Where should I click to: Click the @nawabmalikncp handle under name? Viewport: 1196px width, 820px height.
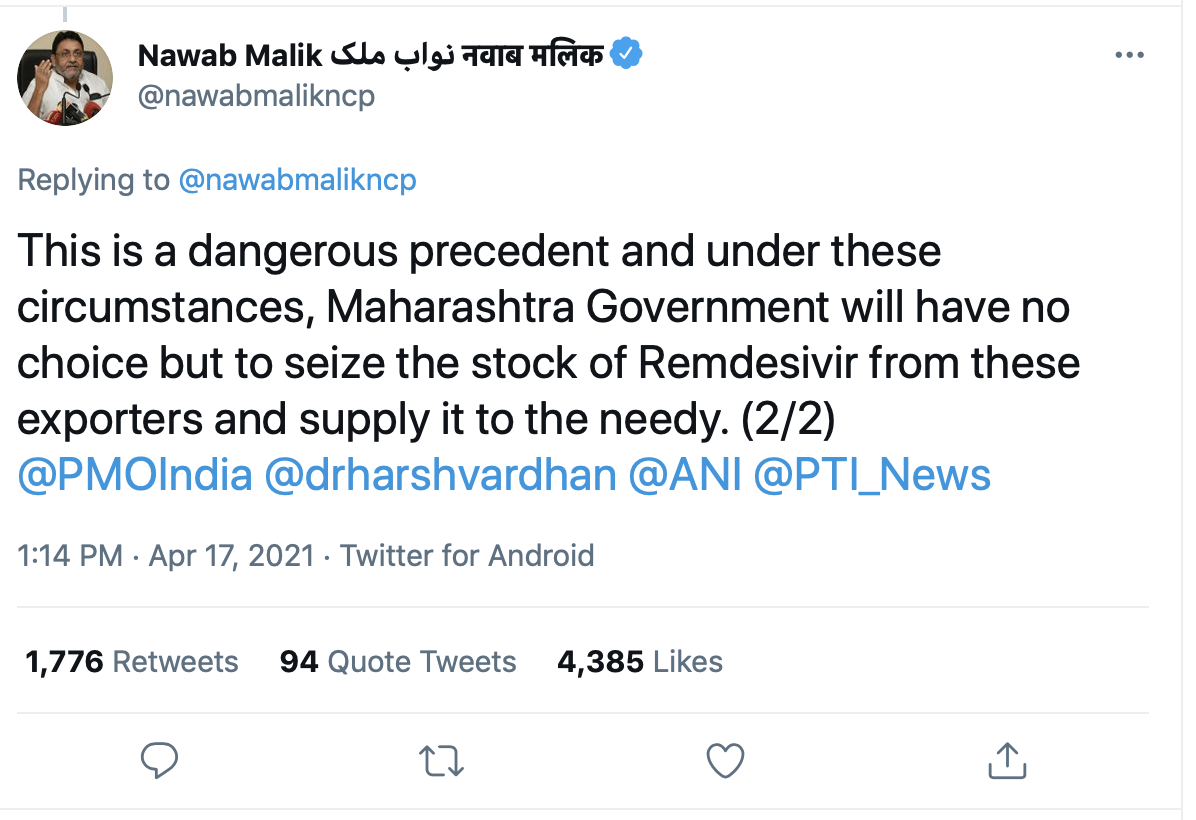[x=257, y=99]
